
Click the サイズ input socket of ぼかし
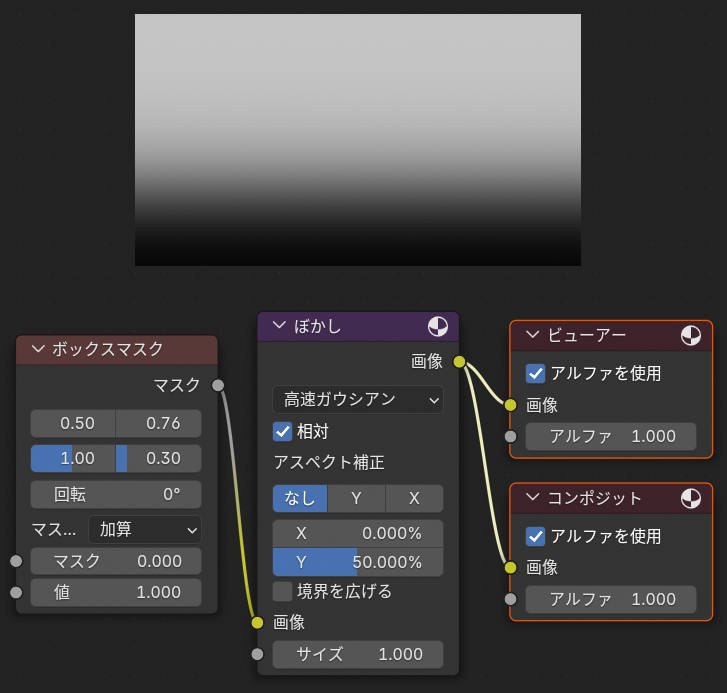tap(257, 654)
